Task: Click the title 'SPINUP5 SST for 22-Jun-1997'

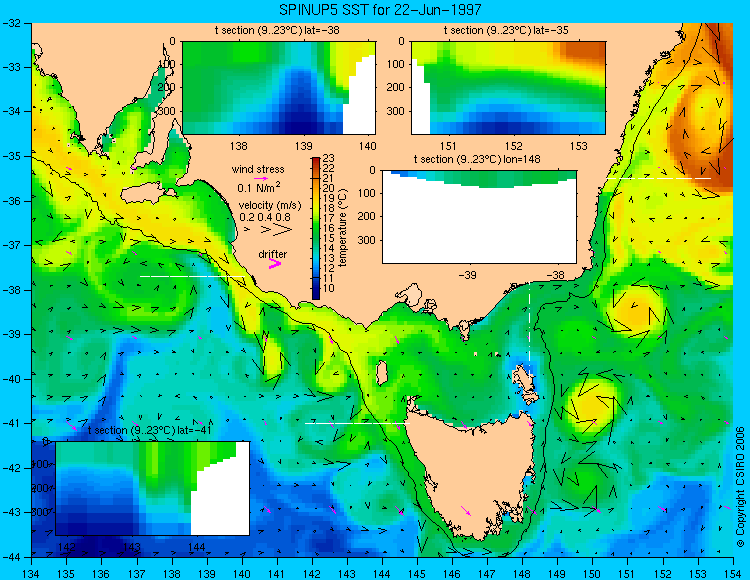Action: pyautogui.click(x=380, y=9)
